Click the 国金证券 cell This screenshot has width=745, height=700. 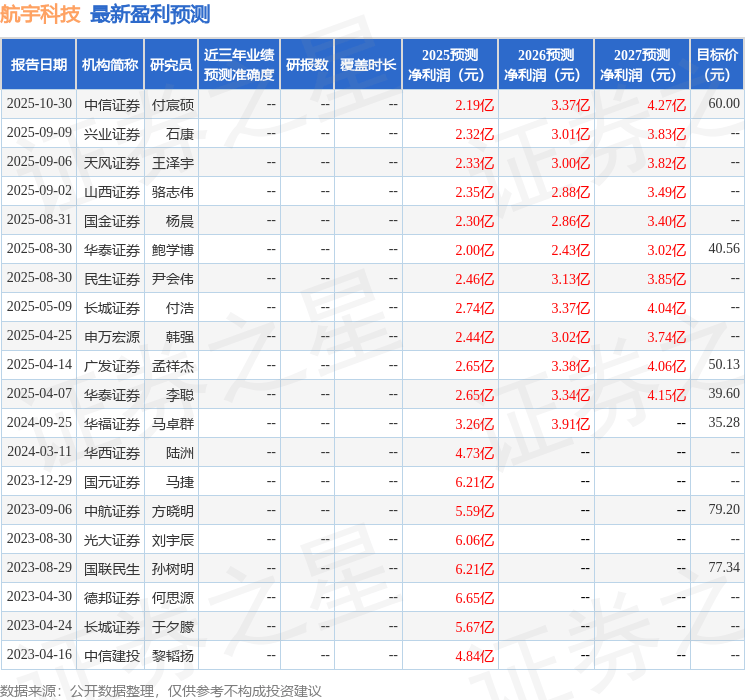[112, 221]
